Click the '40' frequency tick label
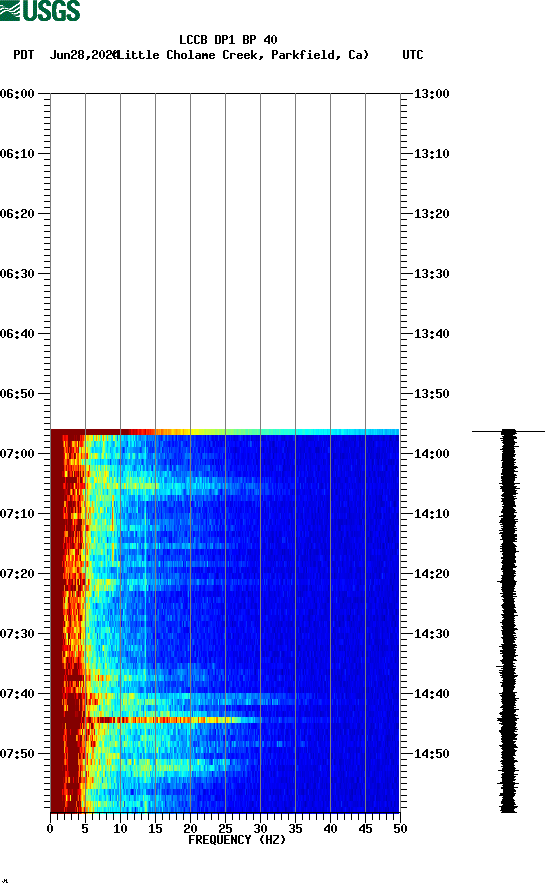Screen dimensions: 552x892 tap(330, 829)
